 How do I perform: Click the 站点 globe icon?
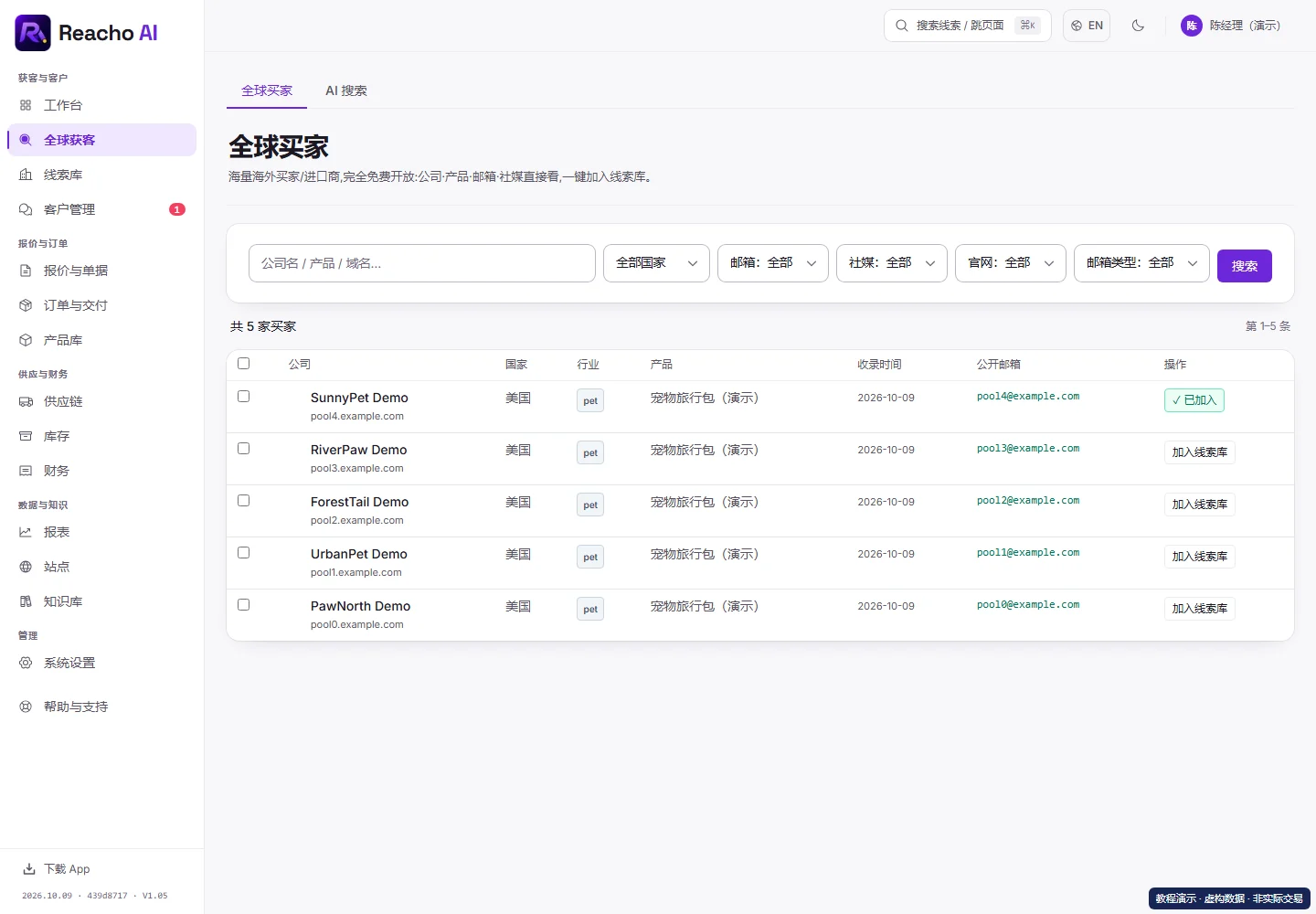(26, 567)
